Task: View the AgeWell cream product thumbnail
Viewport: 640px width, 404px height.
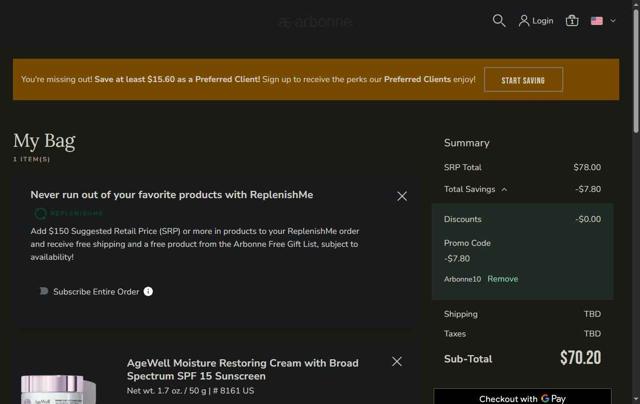Action: (59, 389)
